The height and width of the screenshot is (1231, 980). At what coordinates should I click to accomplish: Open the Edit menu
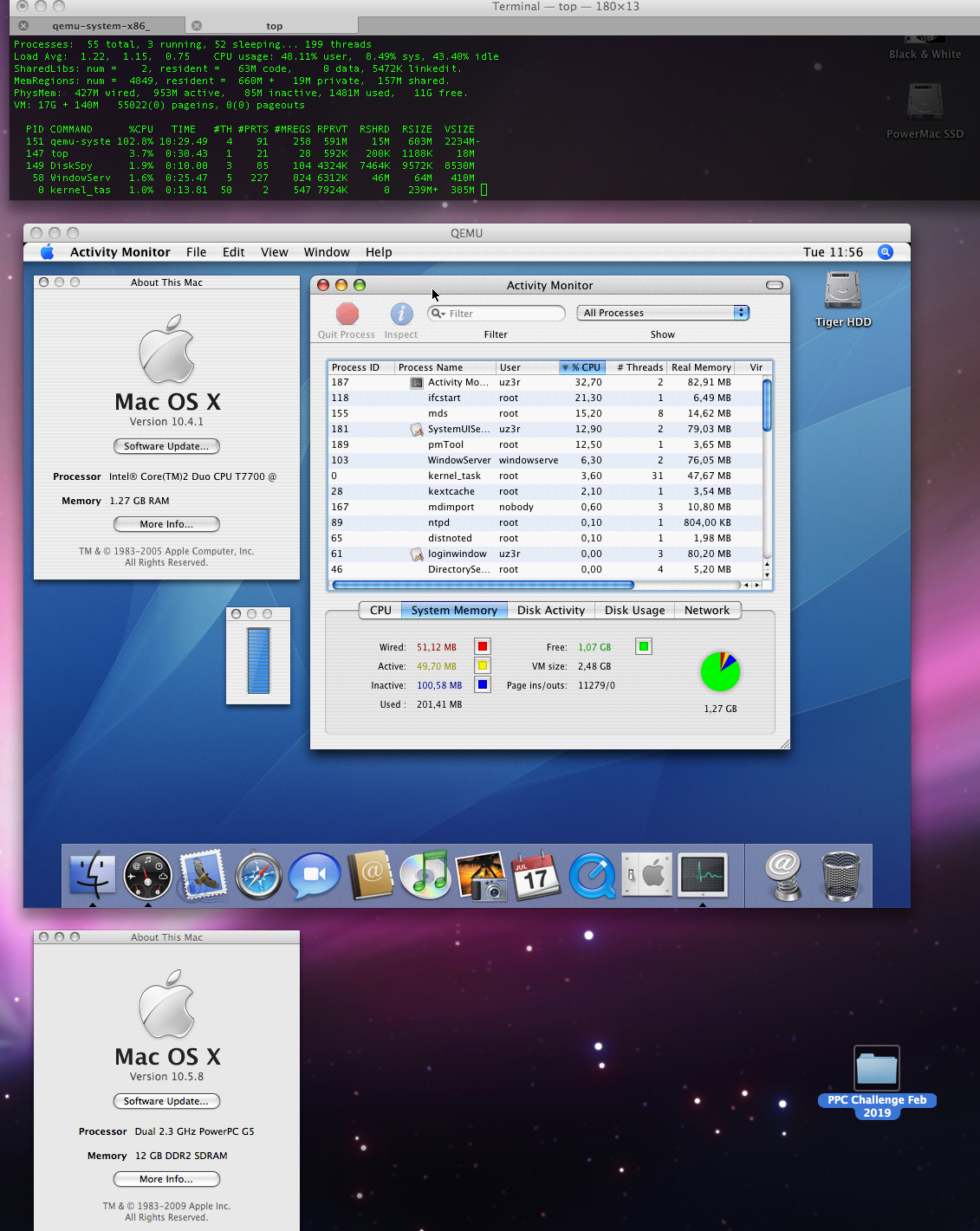coord(234,252)
